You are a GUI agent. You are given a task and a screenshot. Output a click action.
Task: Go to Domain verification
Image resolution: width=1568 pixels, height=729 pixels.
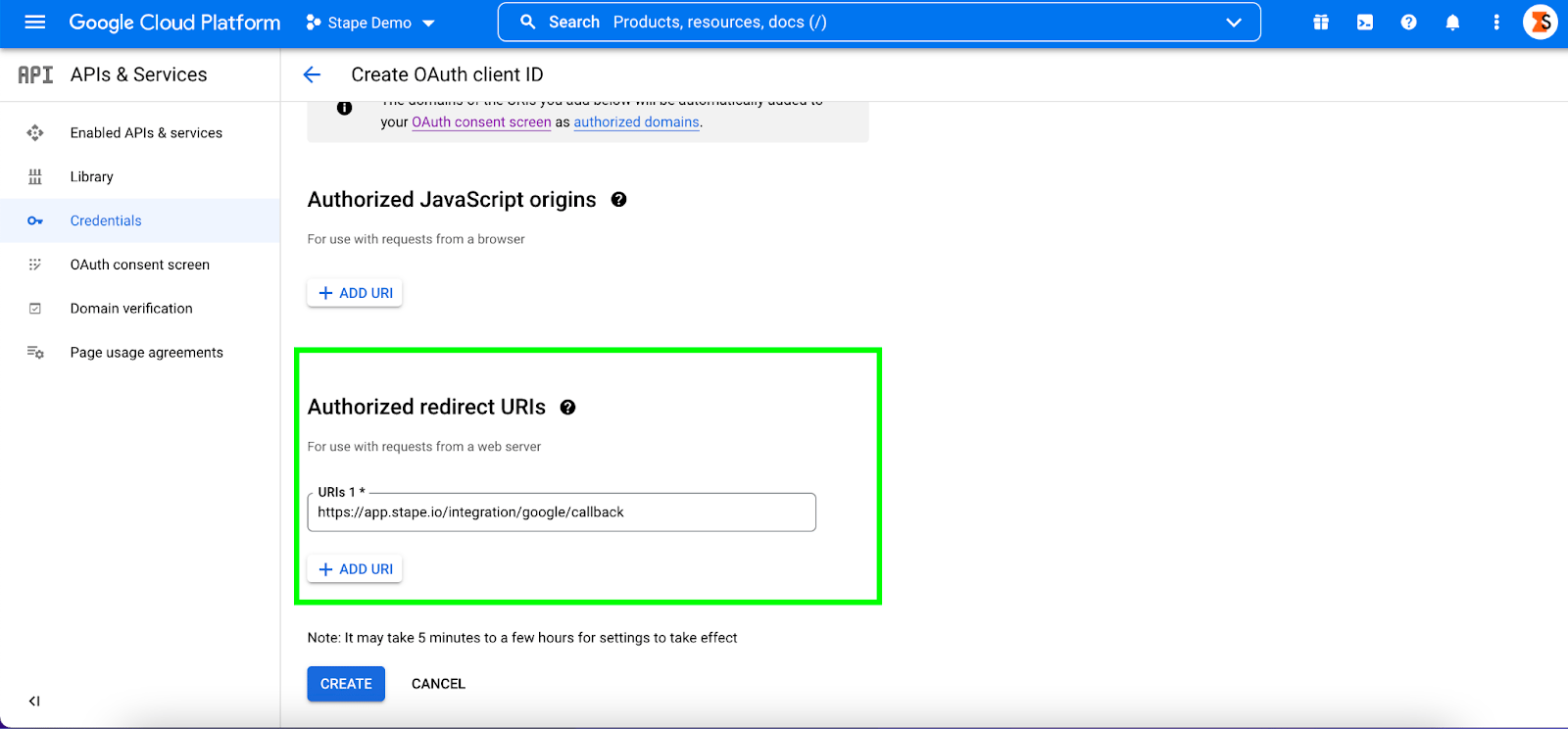point(131,309)
